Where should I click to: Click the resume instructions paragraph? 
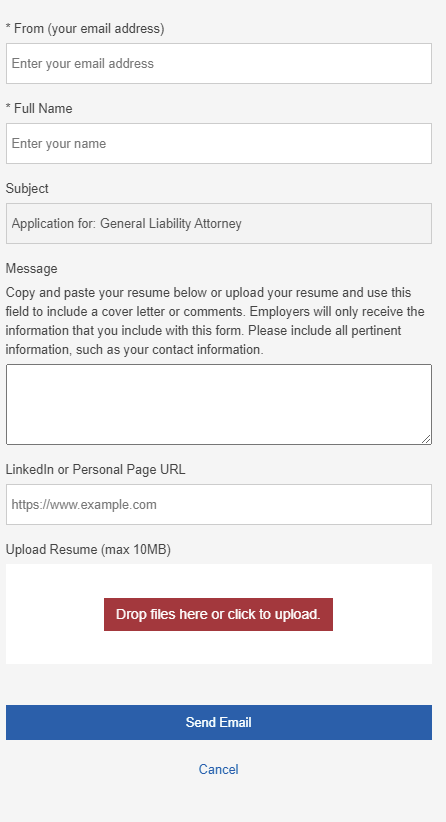coord(215,321)
